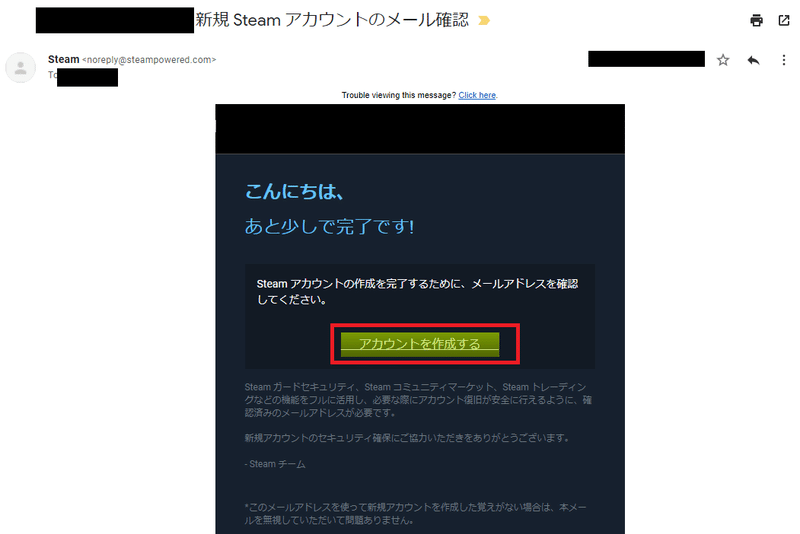
Task: Reply using the arrow icon
Action: coord(754,60)
